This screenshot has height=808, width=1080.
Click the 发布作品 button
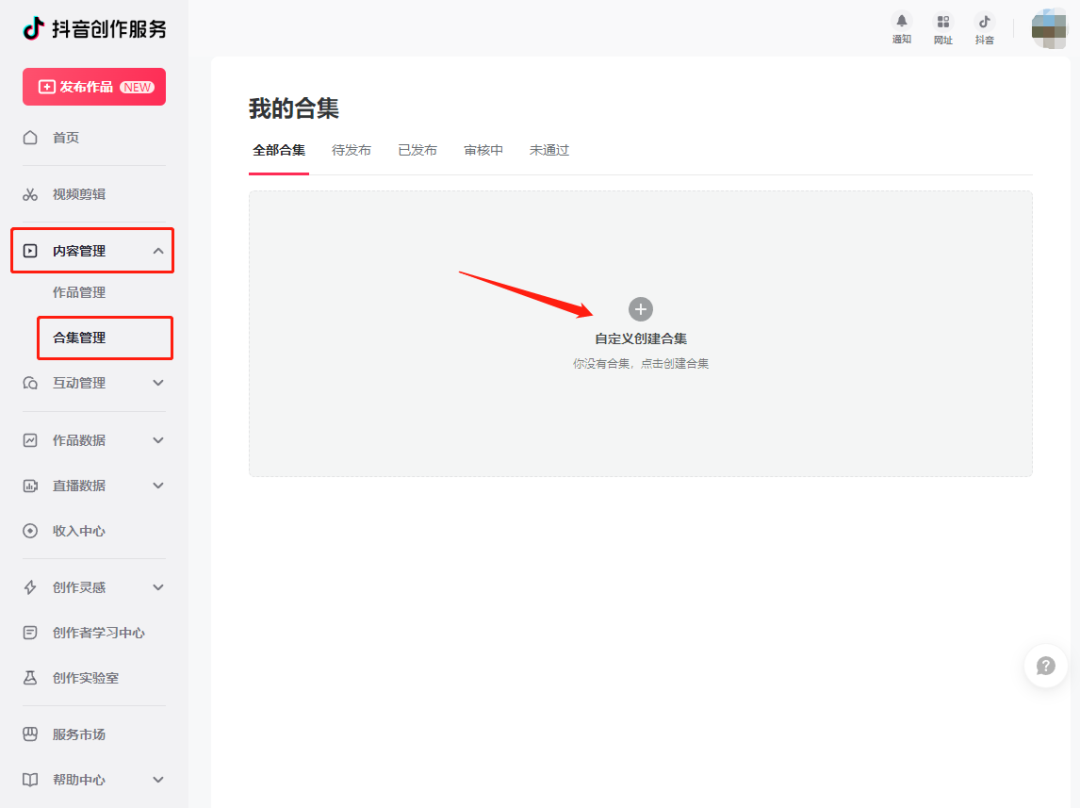(x=93, y=86)
